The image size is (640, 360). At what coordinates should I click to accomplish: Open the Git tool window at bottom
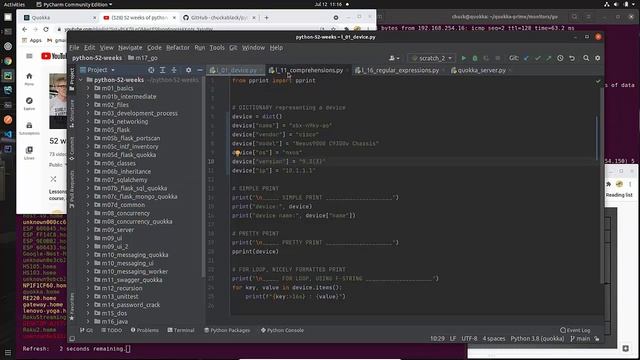click(x=87, y=330)
